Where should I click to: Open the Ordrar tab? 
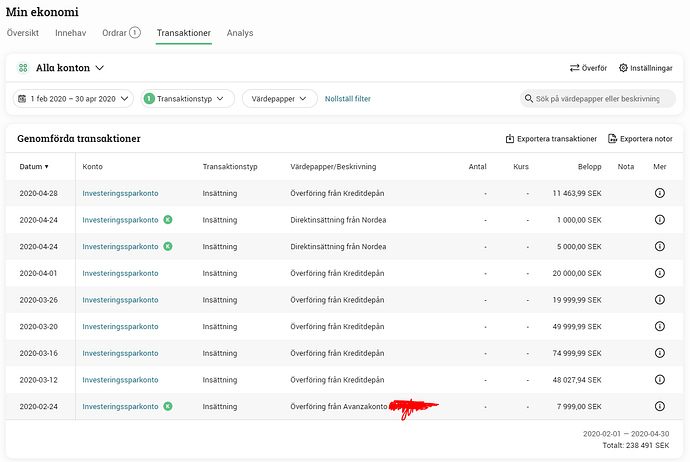coord(121,33)
